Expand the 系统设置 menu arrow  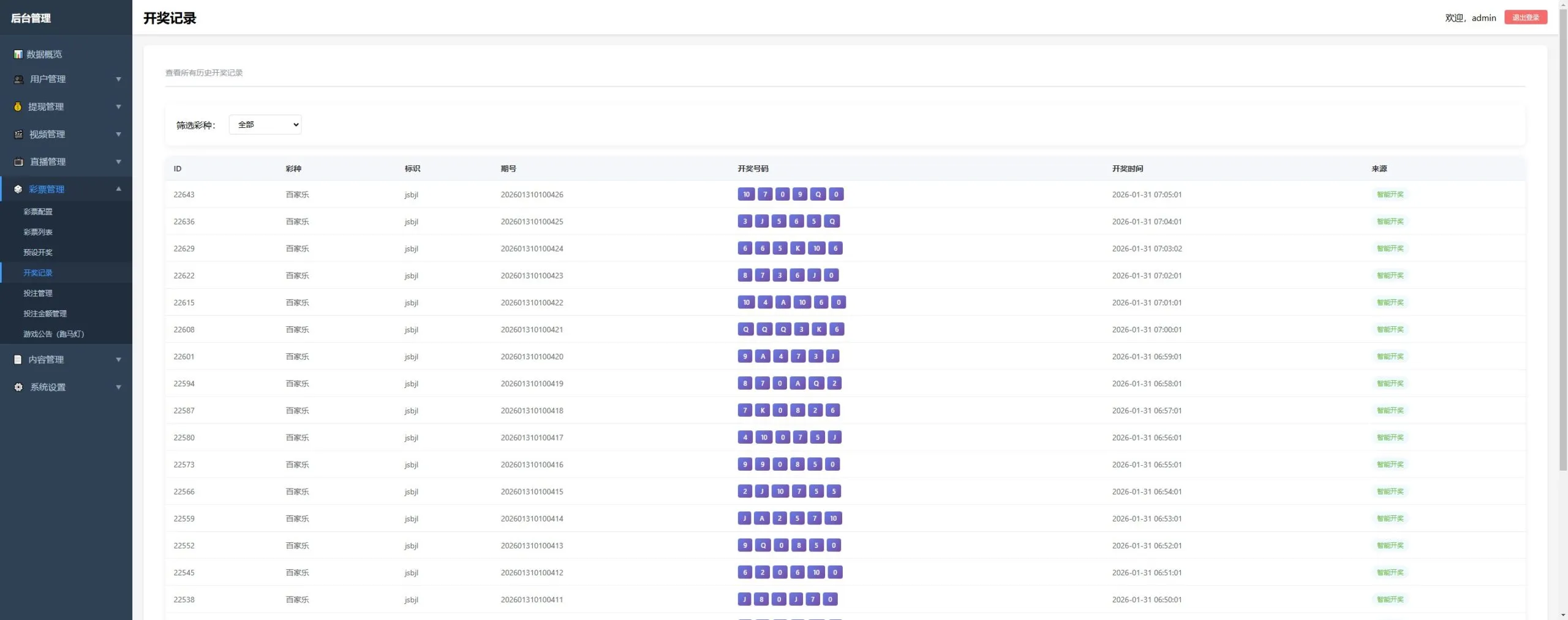119,387
